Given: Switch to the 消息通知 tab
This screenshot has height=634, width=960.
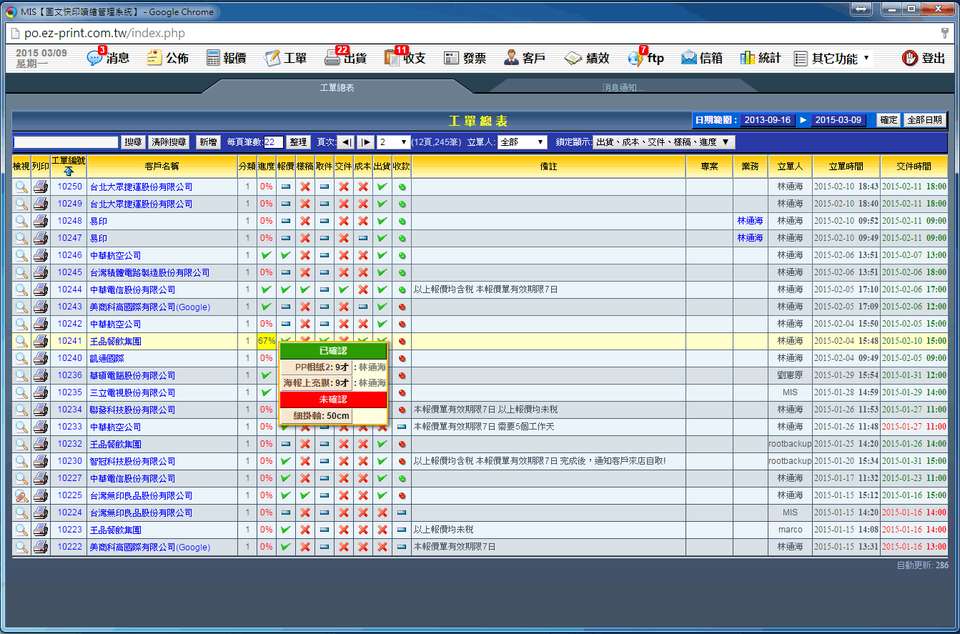Looking at the screenshot, I should pyautogui.click(x=619, y=88).
